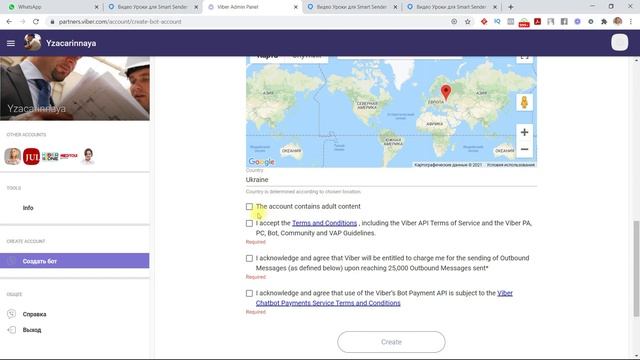Click the Справка help icon
Screen dimensions: 640x360
pyautogui.click(x=11, y=314)
